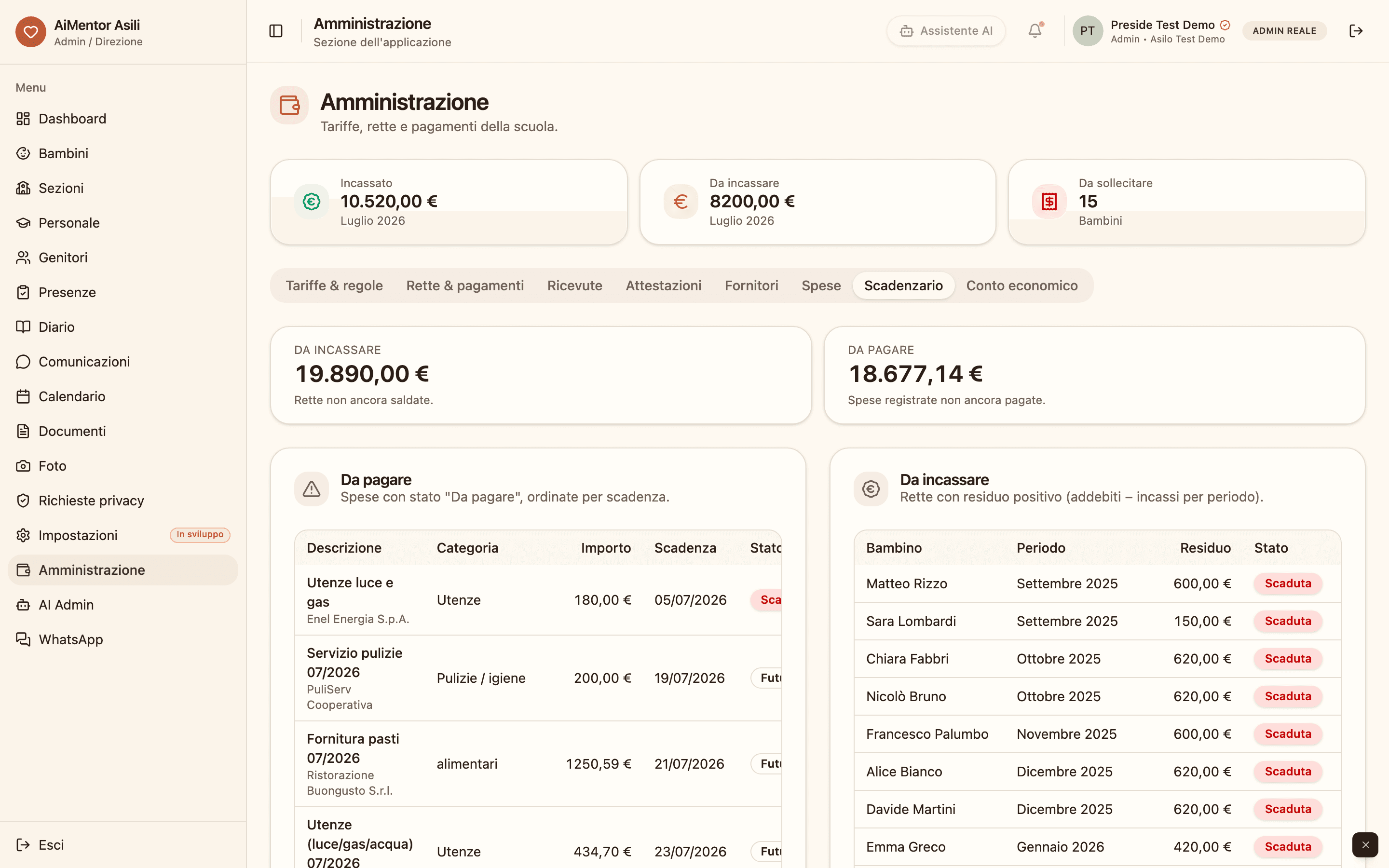The height and width of the screenshot is (868, 1389).
Task: Open the notifications bell
Action: [1035, 31]
